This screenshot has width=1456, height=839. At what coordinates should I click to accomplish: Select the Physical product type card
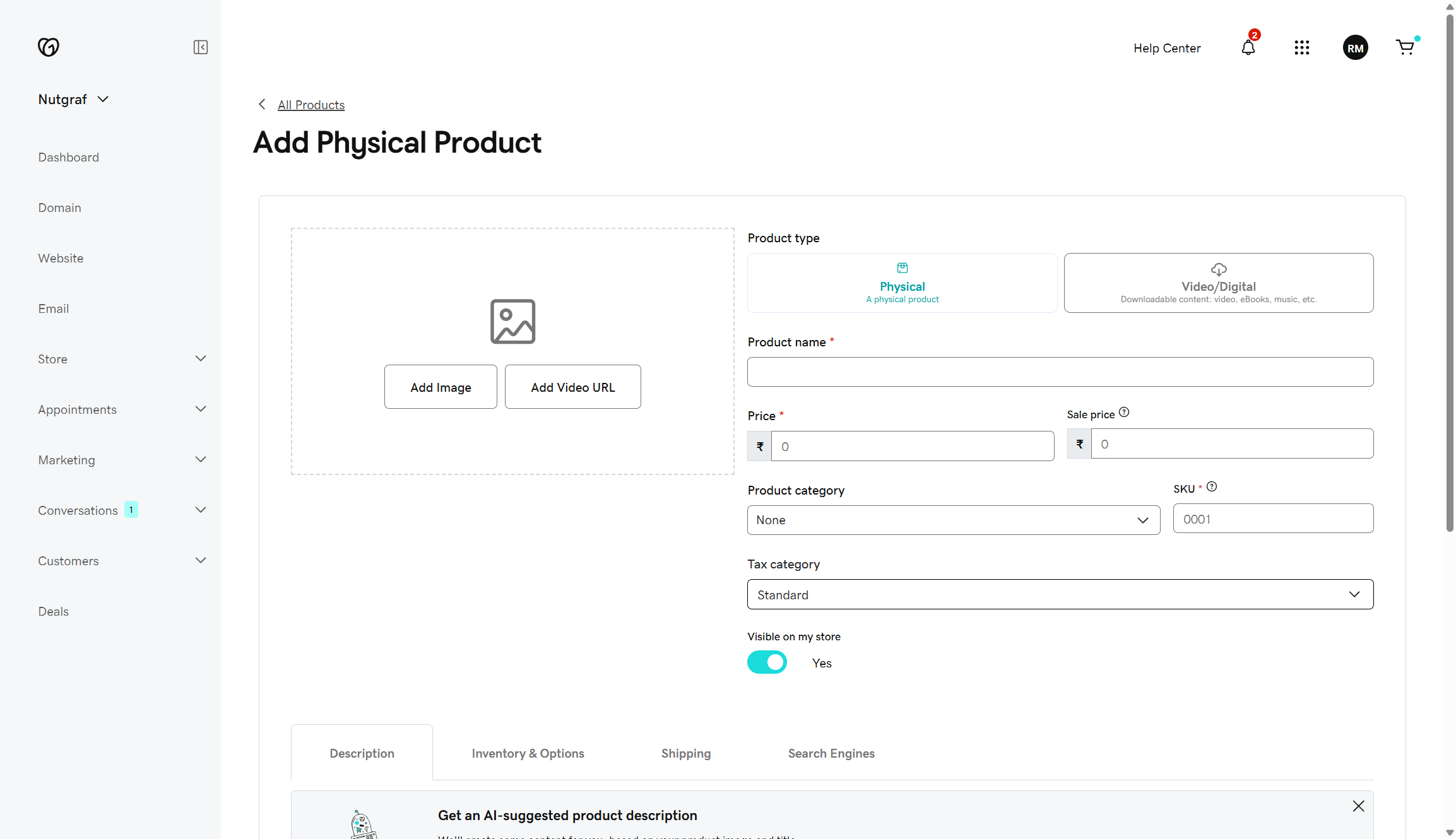pyautogui.click(x=902, y=283)
